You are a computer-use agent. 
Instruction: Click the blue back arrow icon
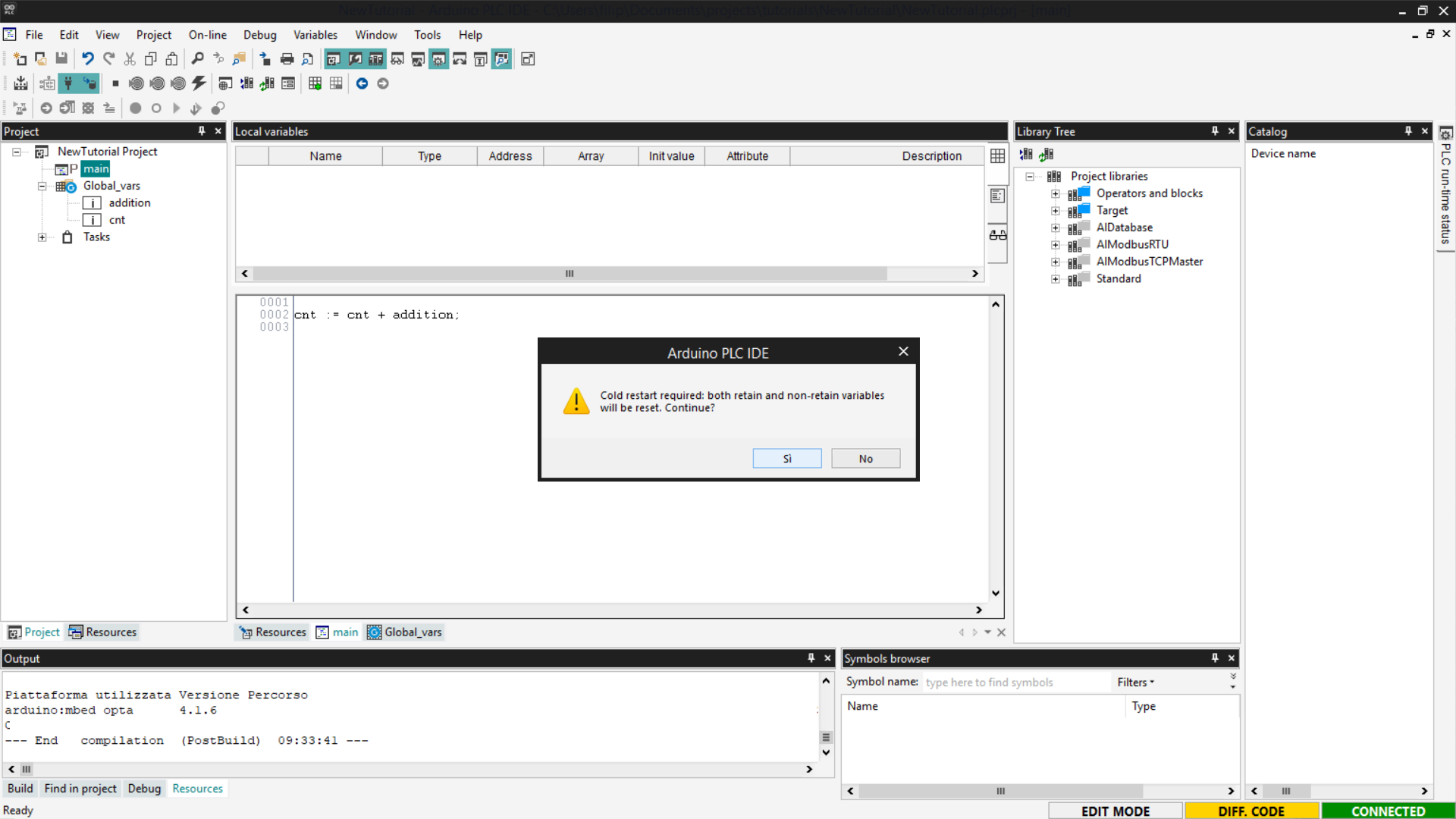tap(362, 83)
